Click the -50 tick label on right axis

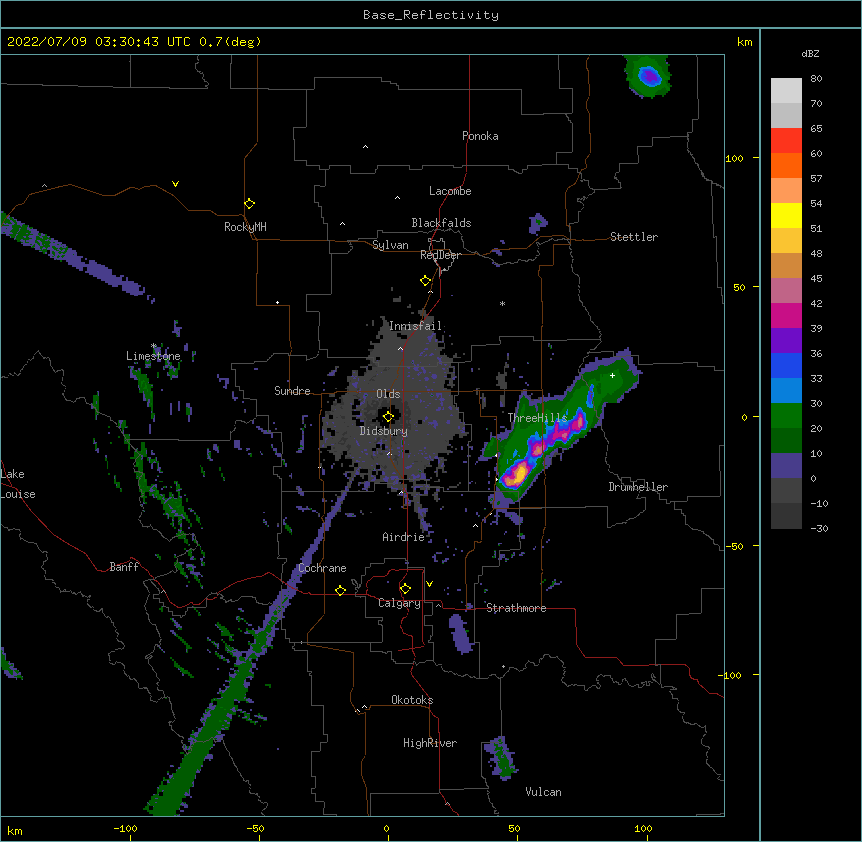click(x=734, y=546)
